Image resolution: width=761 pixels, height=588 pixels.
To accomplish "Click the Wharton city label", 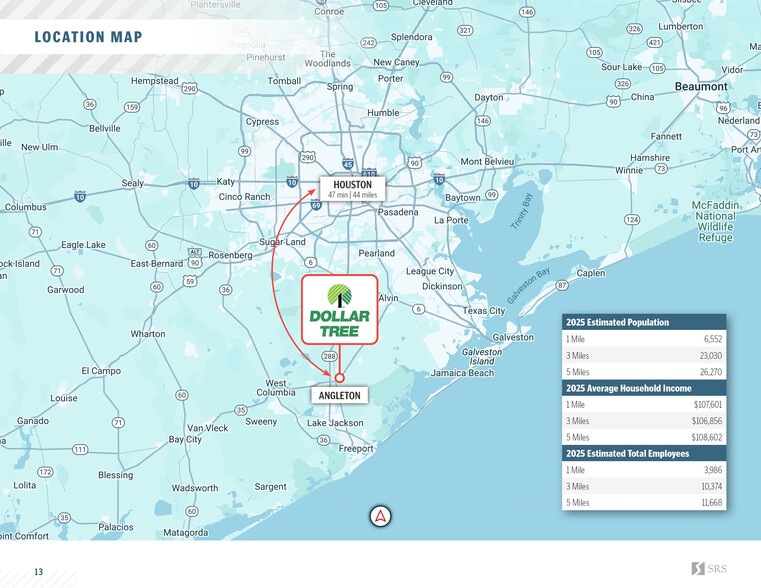I will [x=148, y=334].
